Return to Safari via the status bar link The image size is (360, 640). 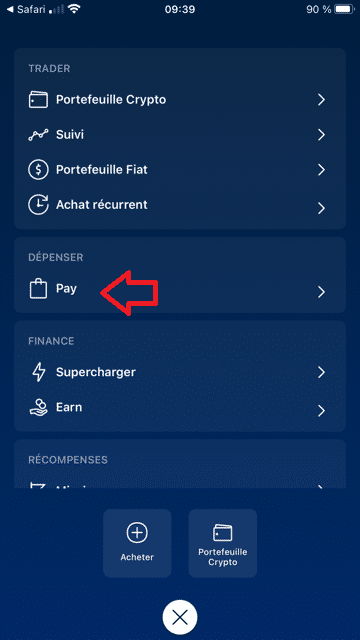click(x=27, y=9)
